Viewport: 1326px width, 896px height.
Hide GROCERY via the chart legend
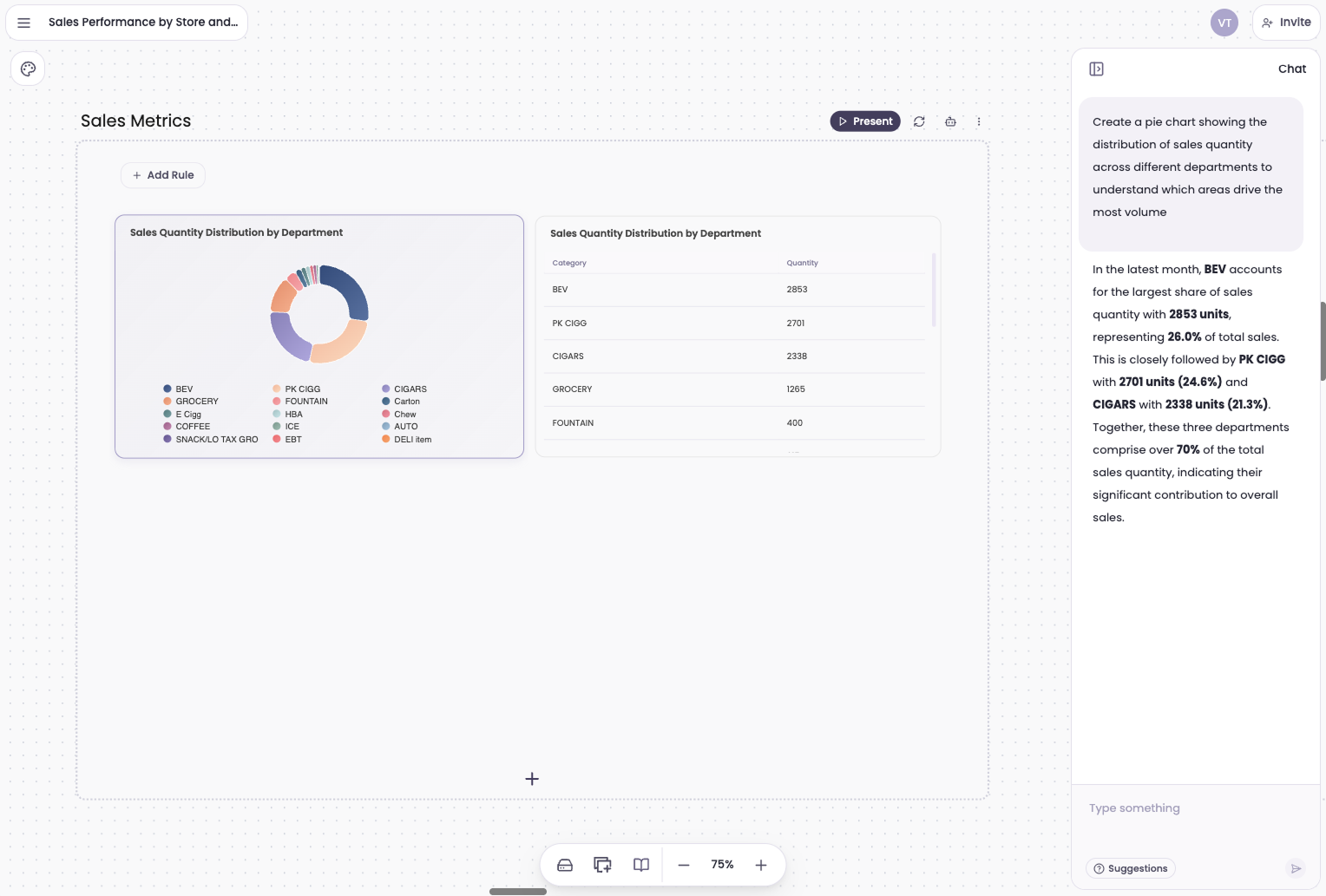click(x=196, y=401)
